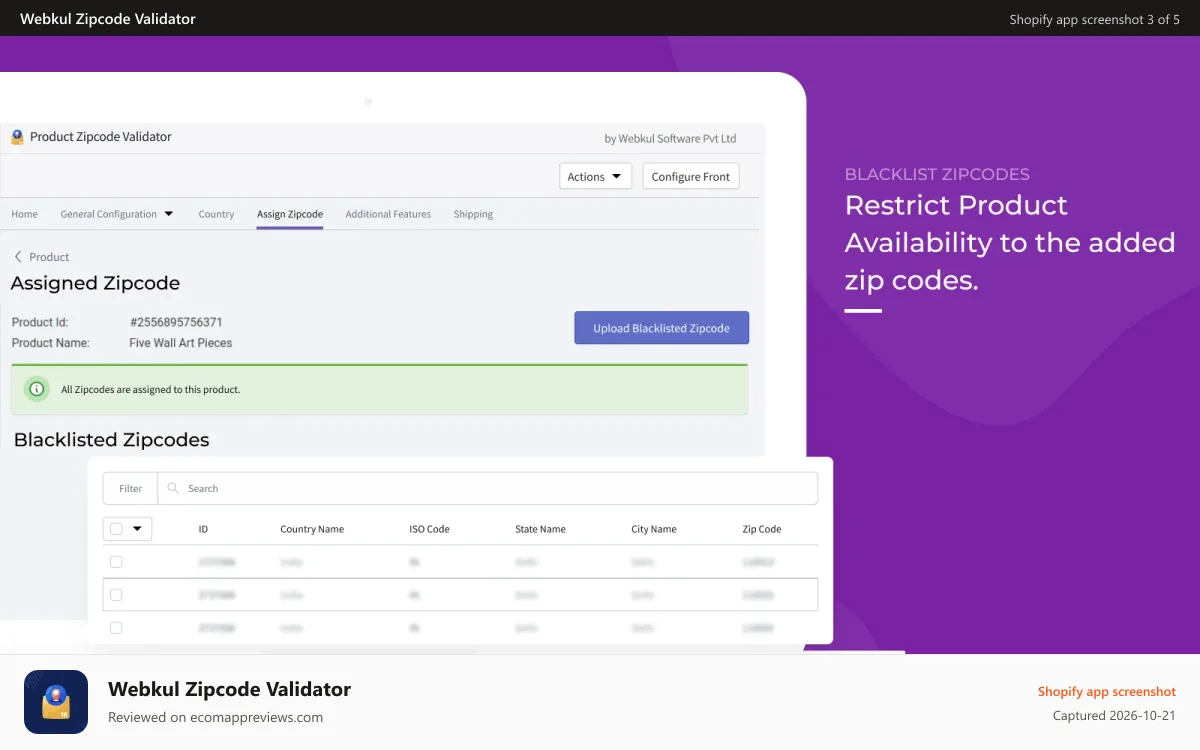Click the info icon in green banner
The image size is (1200, 750).
(x=37, y=389)
